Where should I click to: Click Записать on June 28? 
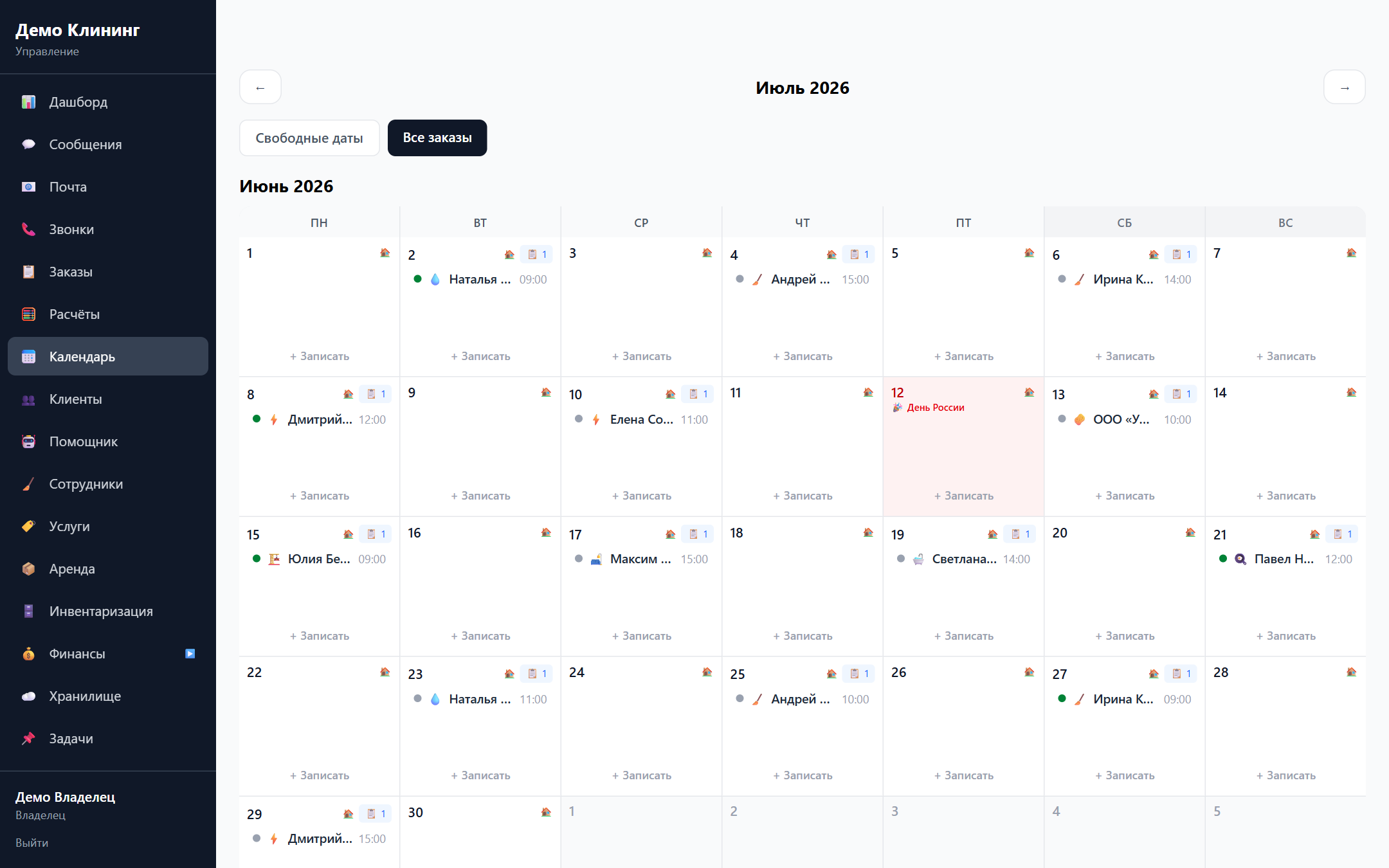click(1286, 775)
